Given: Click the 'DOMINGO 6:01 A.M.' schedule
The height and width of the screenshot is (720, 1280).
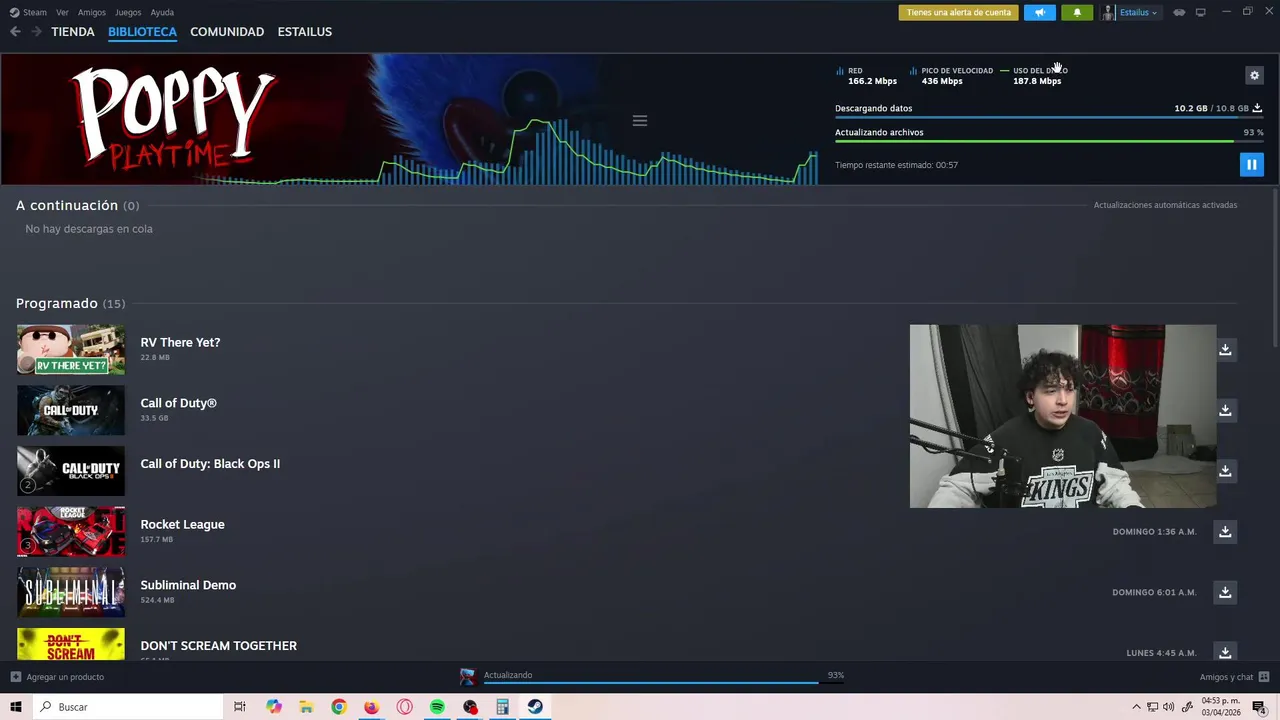Looking at the screenshot, I should (1154, 592).
